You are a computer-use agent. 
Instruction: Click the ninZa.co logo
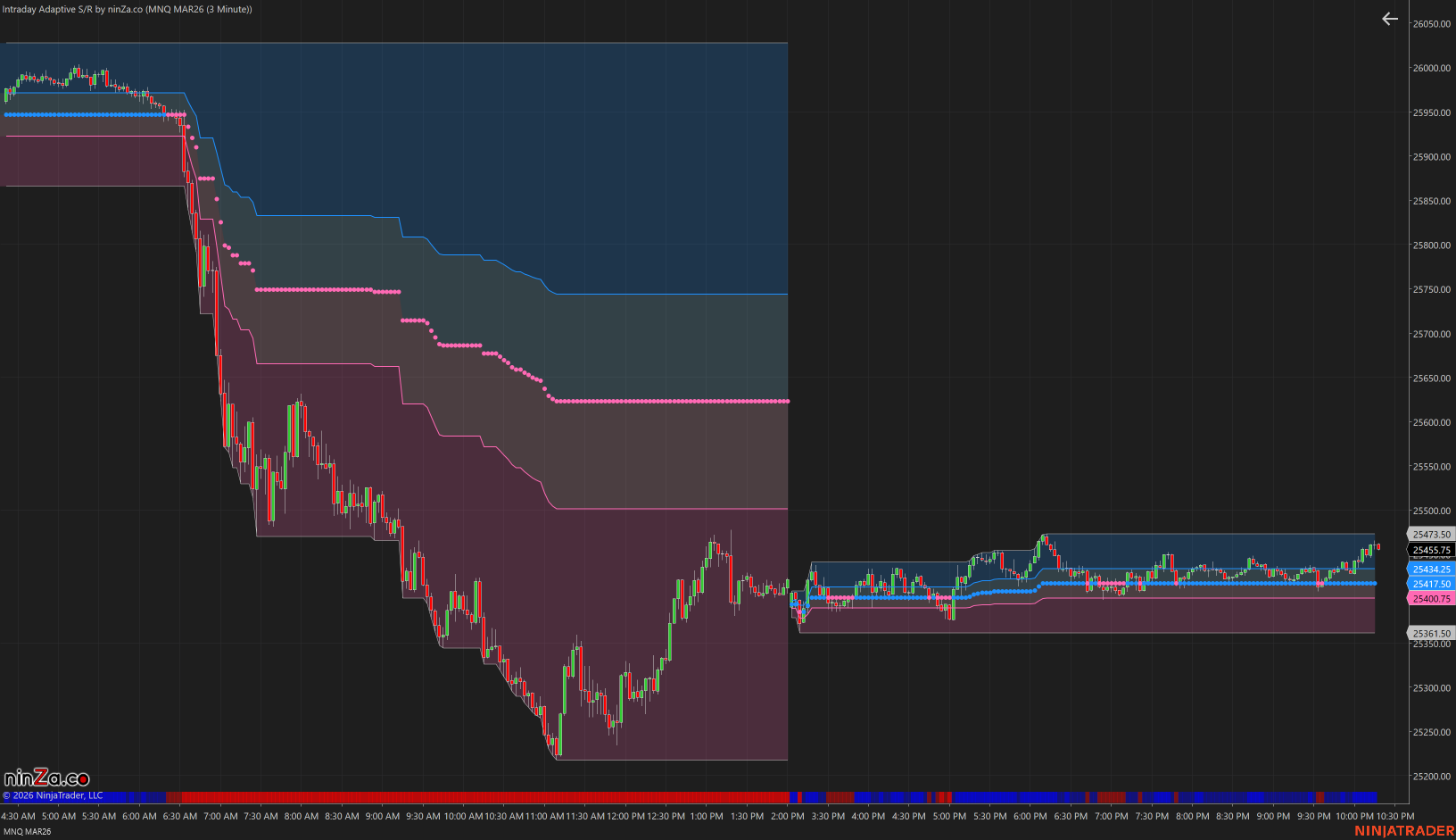pos(46,778)
